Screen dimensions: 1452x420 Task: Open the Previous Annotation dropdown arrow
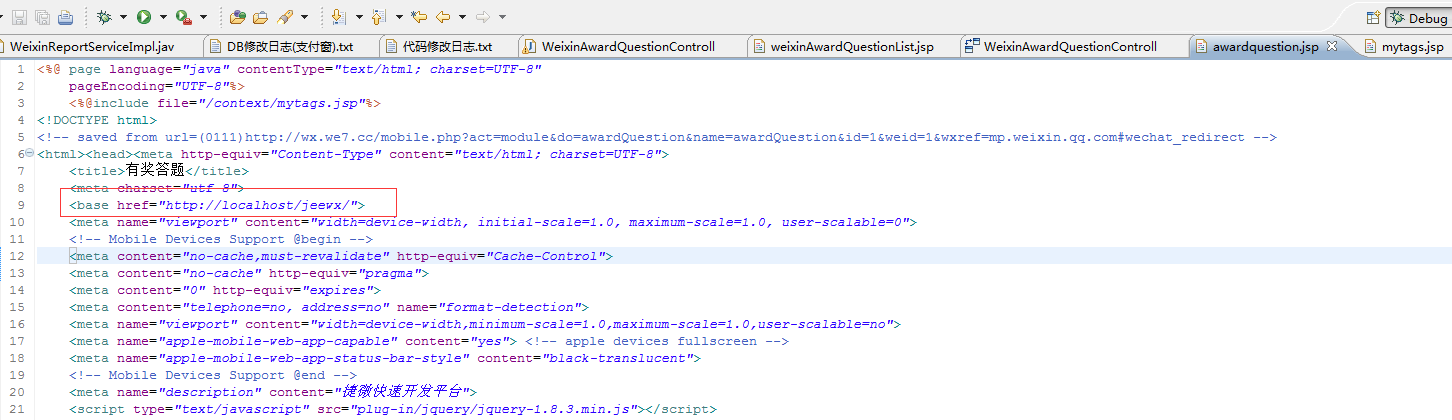point(399,17)
